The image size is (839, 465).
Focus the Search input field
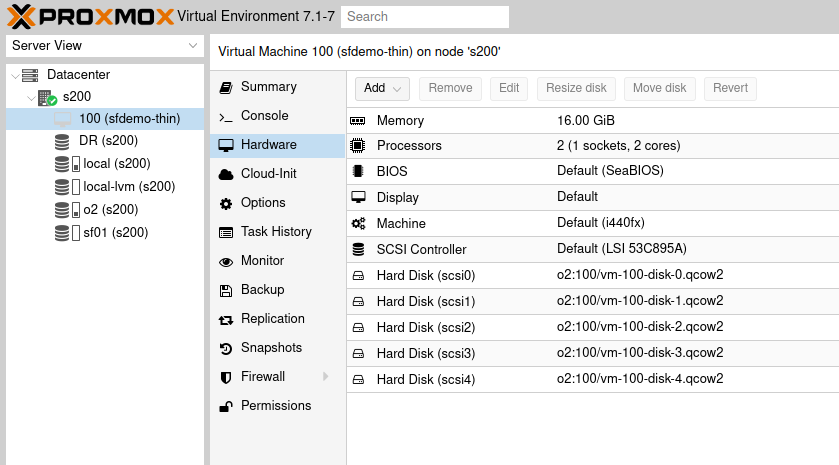[425, 17]
